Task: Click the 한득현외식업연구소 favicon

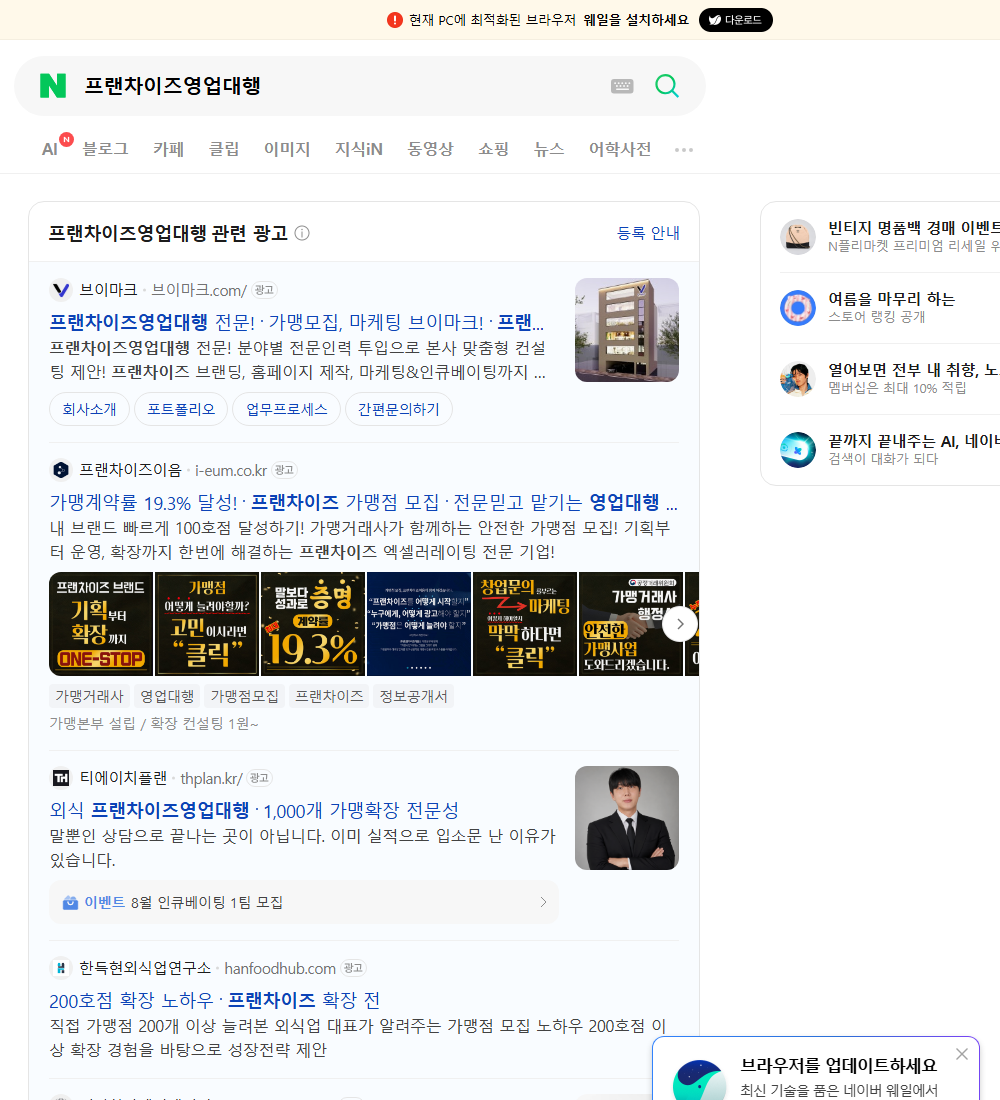Action: 61,968
